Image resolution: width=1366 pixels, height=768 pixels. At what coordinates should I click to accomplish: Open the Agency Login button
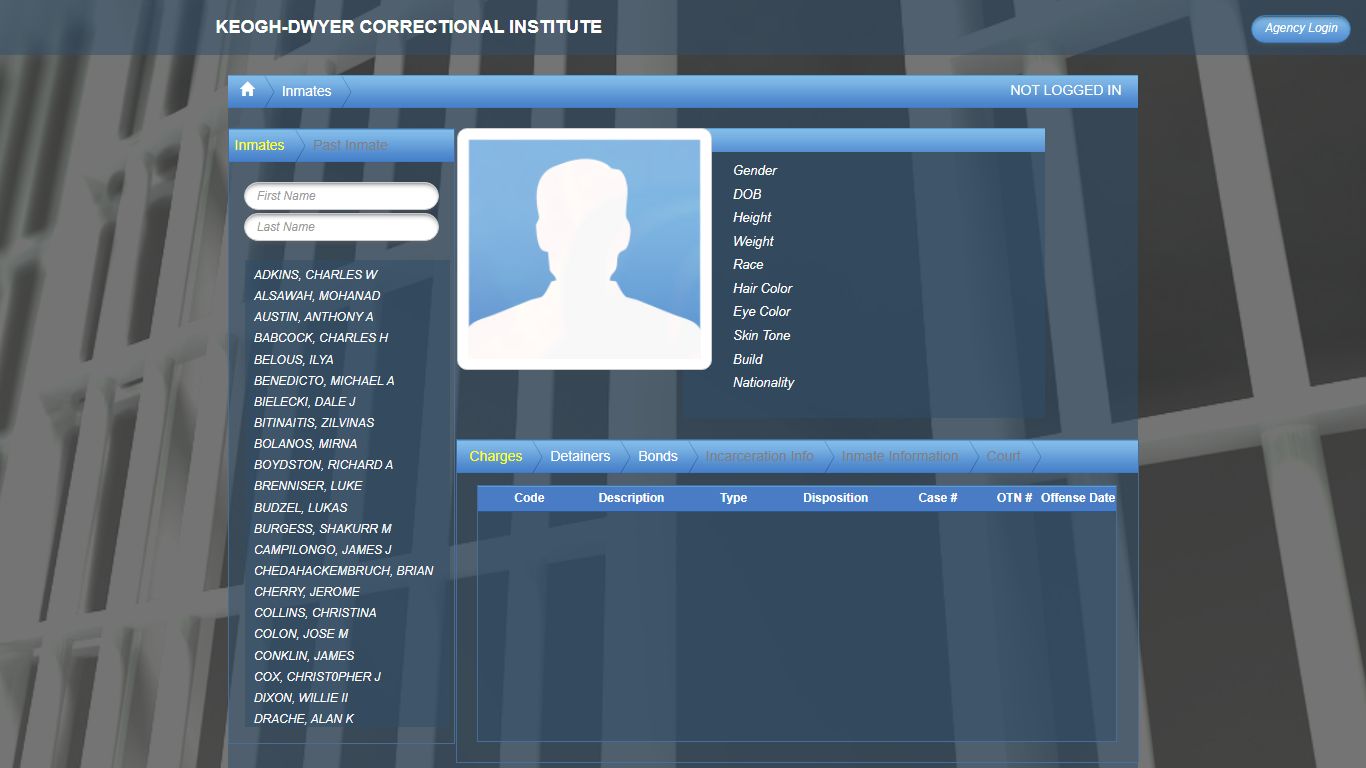pos(1300,28)
